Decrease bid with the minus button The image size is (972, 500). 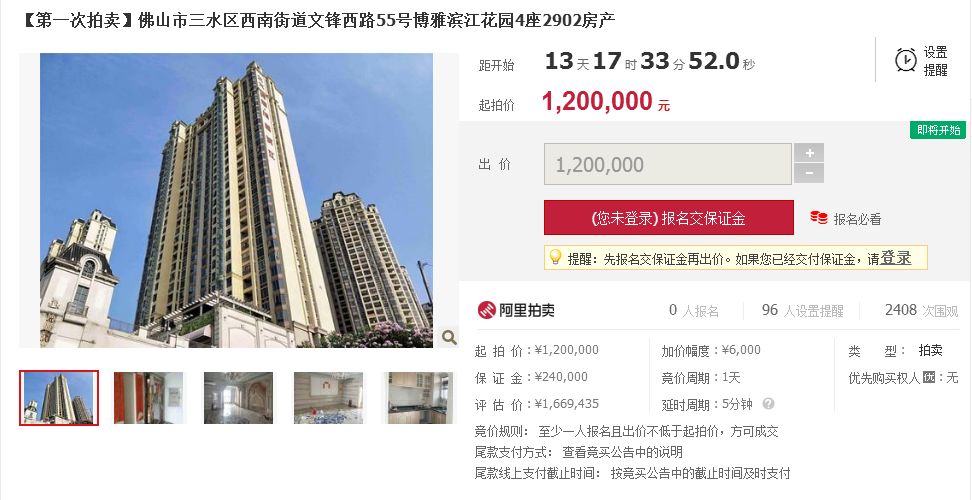(x=809, y=173)
